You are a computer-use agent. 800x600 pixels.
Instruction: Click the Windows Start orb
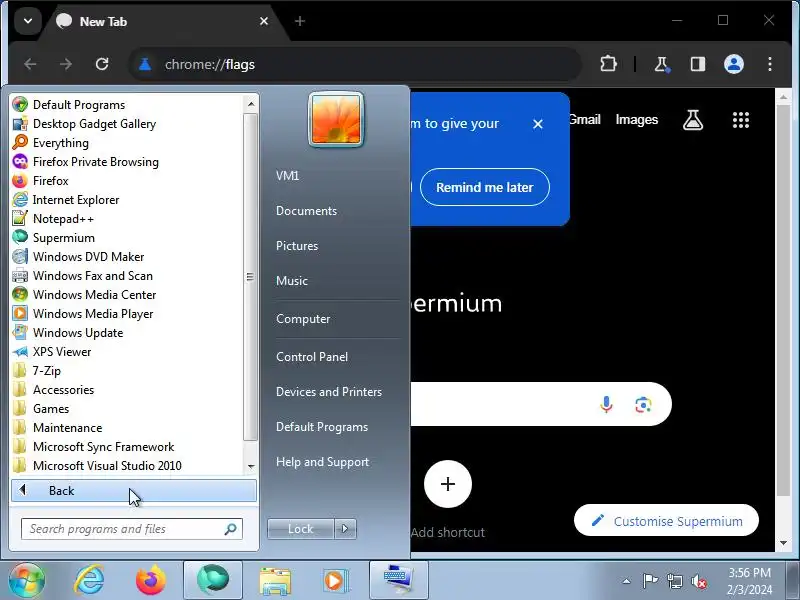pyautogui.click(x=27, y=581)
